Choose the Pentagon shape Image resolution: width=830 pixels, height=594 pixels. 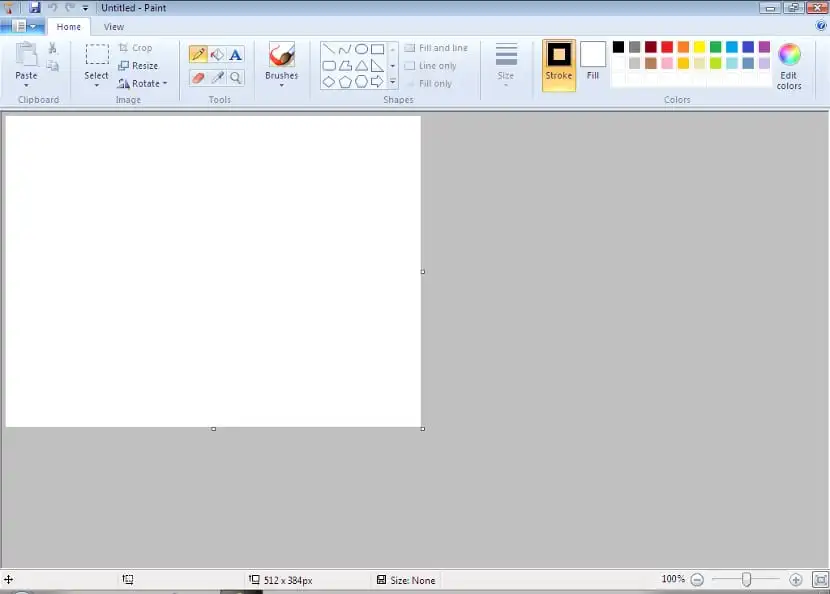tap(345, 82)
